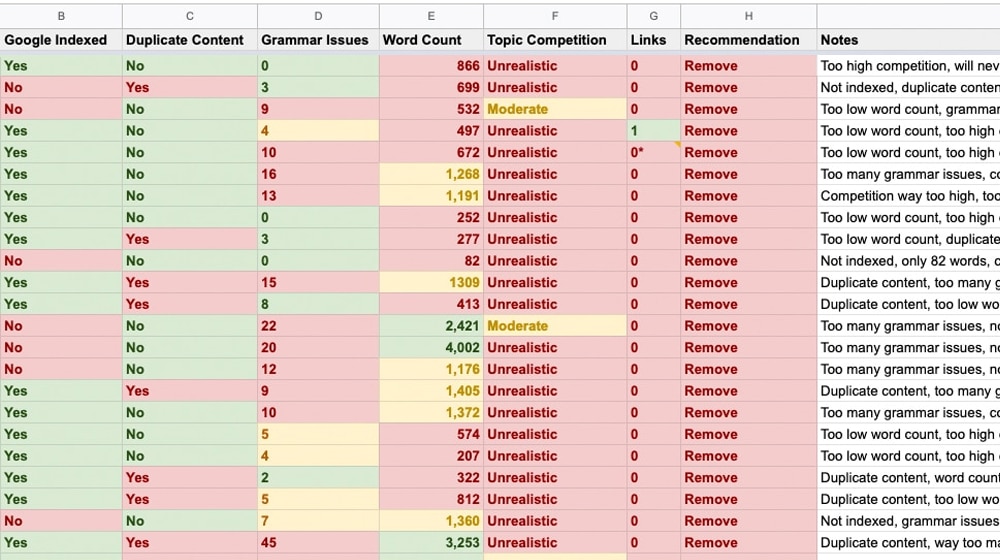Select the word count cell 3,253
Viewport: 1000px width, 560px height.
point(431,543)
